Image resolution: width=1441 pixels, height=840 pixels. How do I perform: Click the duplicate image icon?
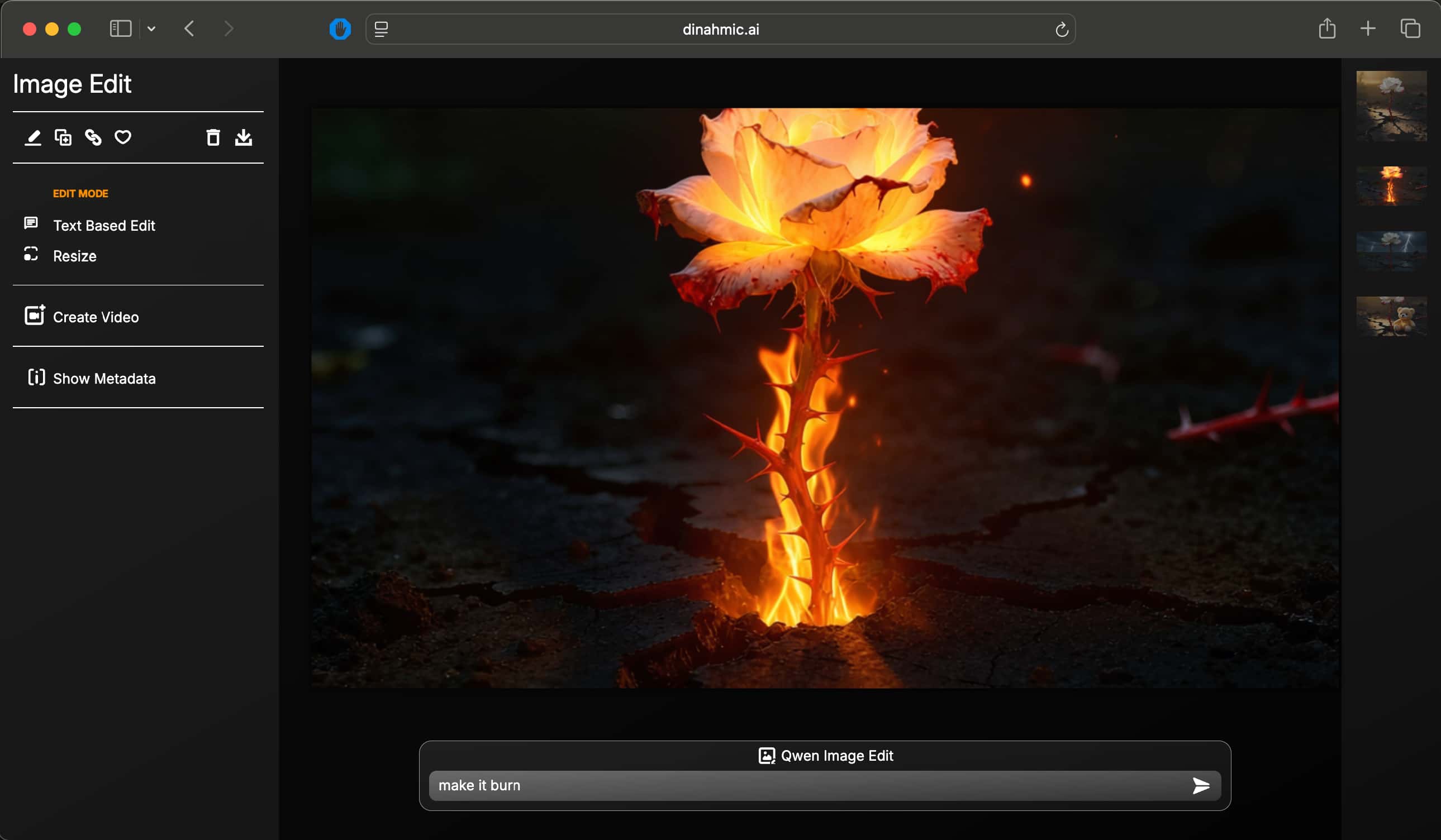tap(63, 137)
